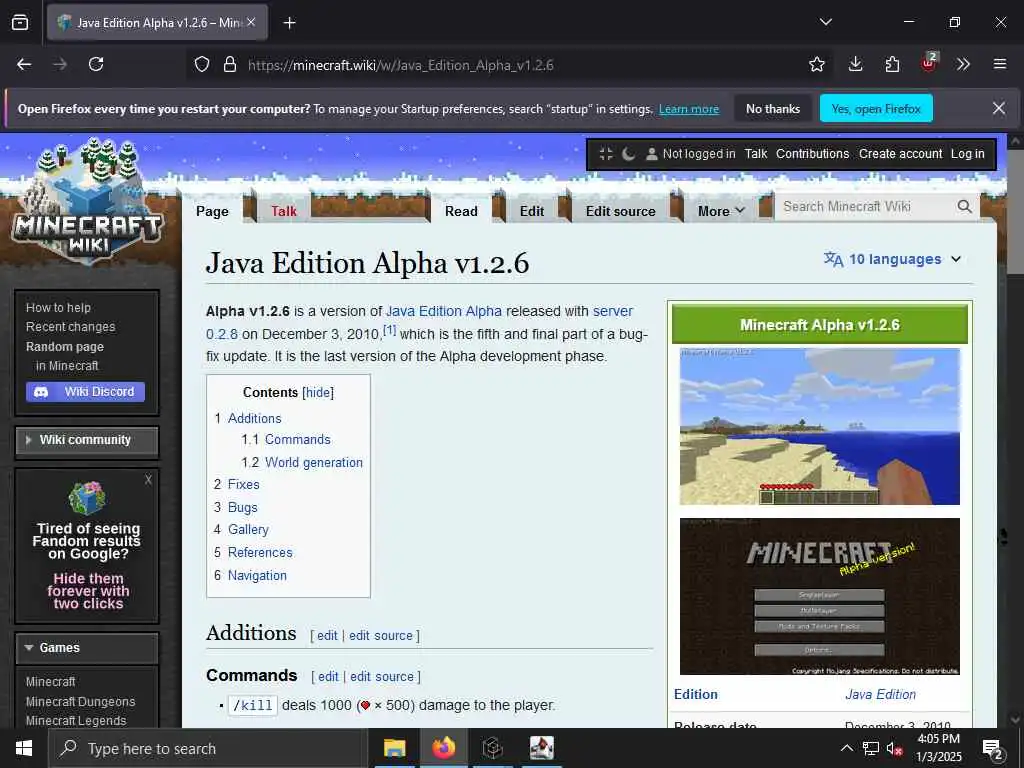This screenshot has width=1024, height=768.
Task: Click Recent changes in sidebar
Action: (71, 327)
